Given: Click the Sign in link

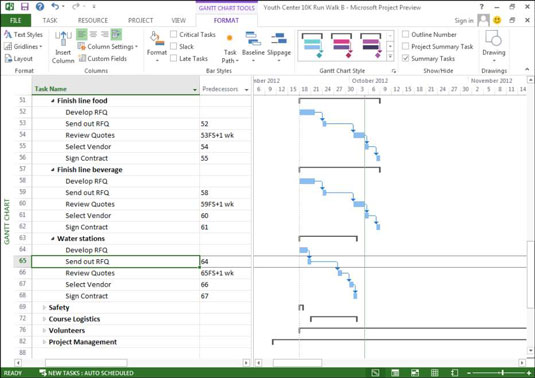Looking at the screenshot, I should pyautogui.click(x=464, y=20).
